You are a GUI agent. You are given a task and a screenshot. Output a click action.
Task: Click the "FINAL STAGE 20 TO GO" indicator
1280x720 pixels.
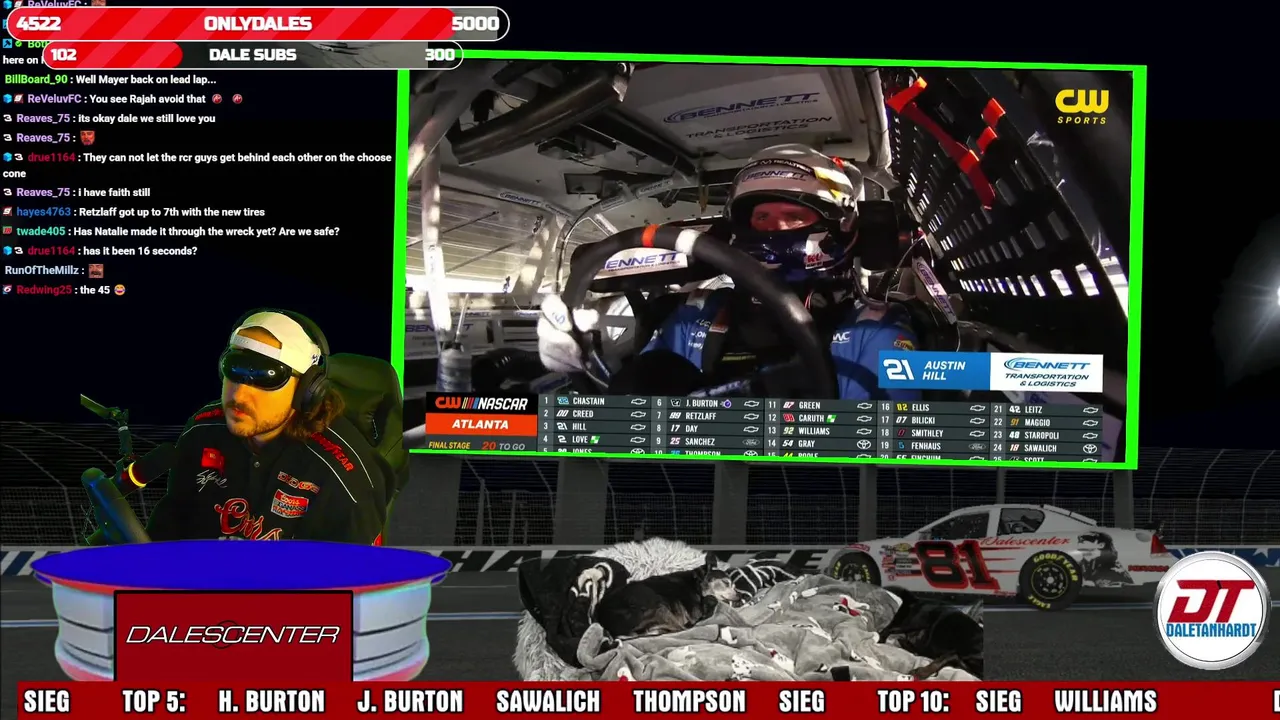click(477, 446)
